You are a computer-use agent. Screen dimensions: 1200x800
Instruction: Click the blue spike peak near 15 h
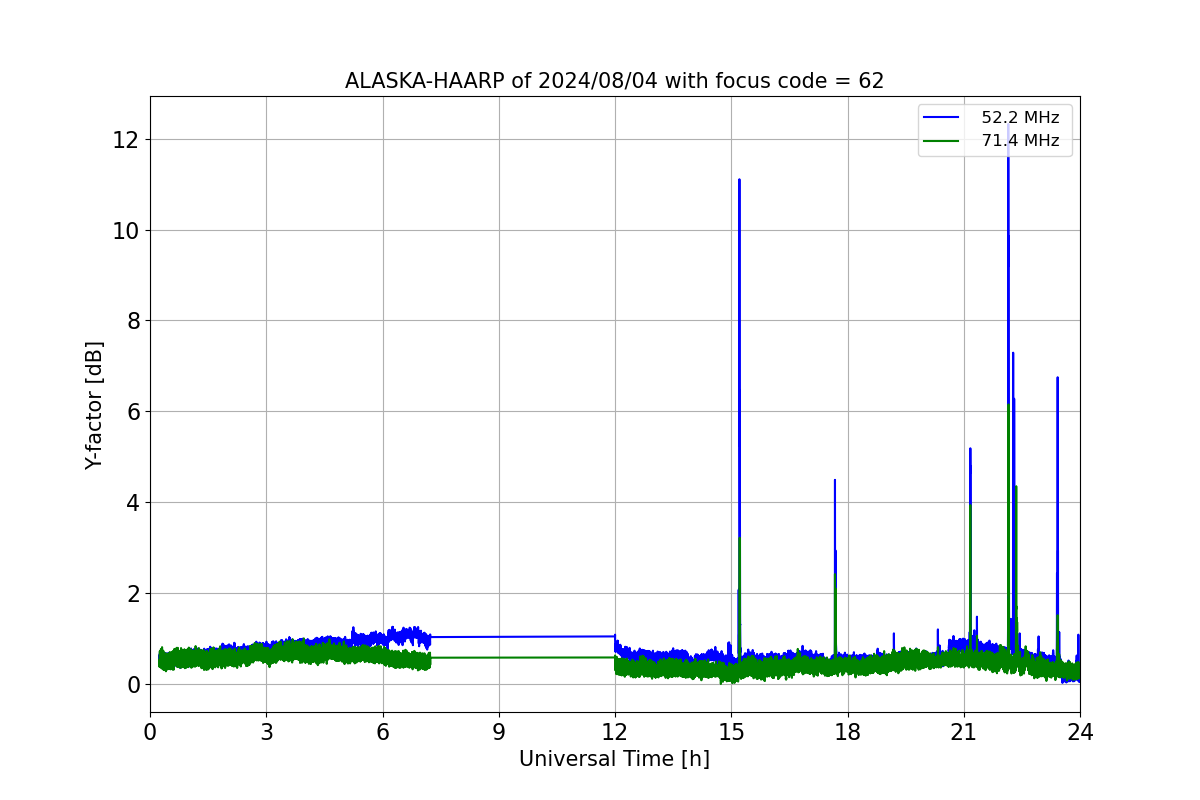click(x=739, y=181)
